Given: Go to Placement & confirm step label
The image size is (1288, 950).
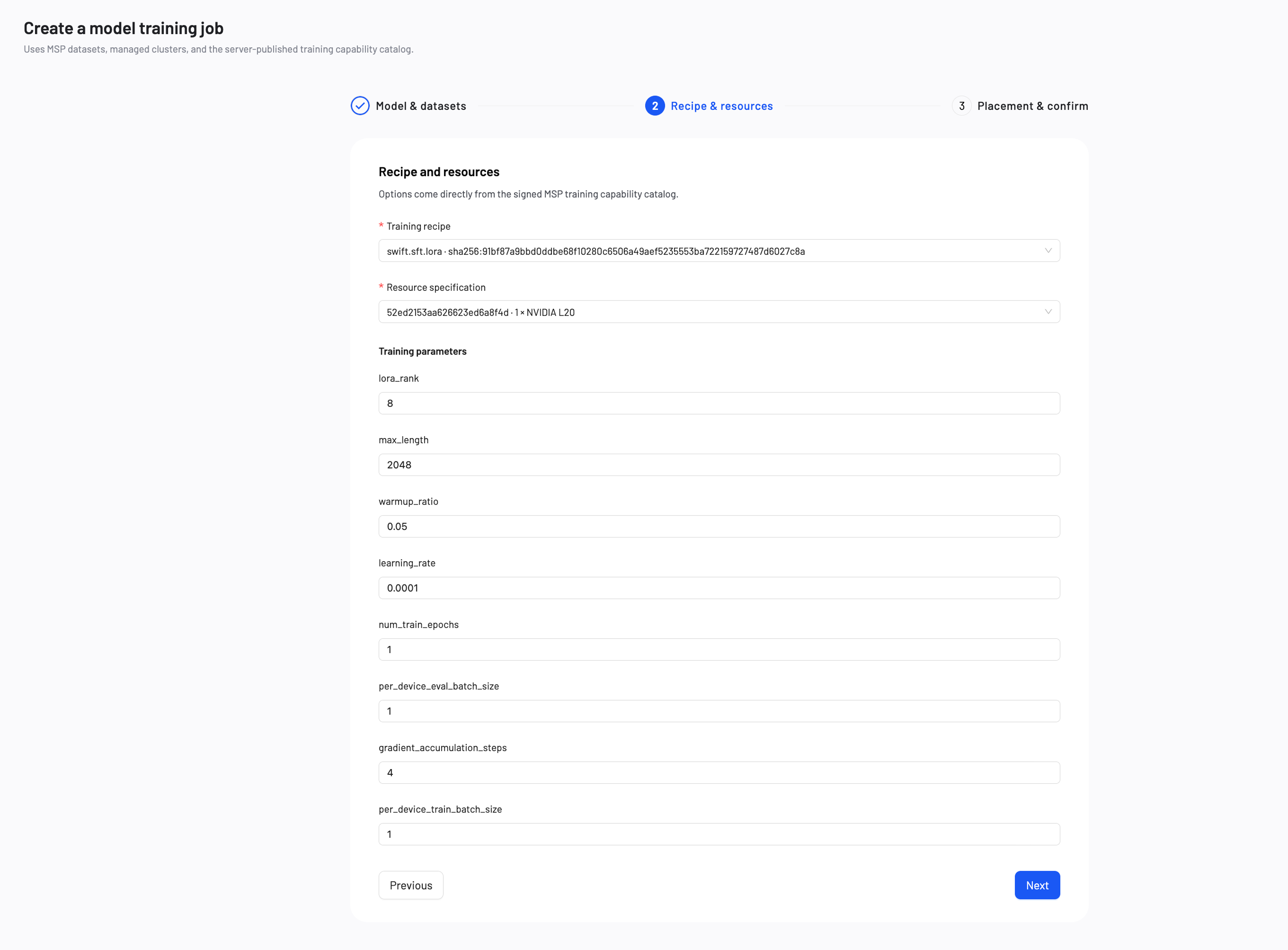Looking at the screenshot, I should tap(1032, 106).
